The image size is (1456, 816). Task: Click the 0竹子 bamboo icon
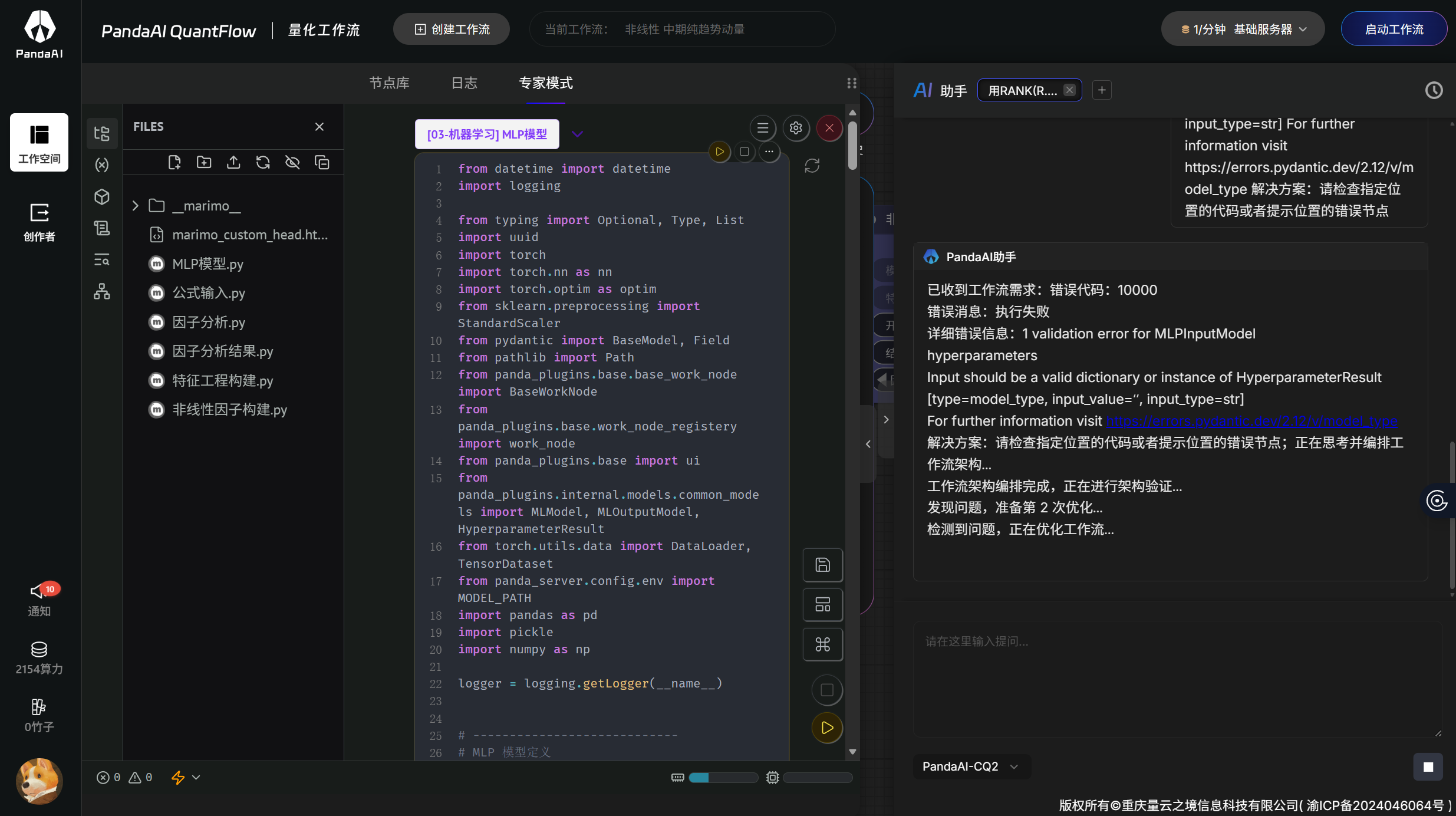point(39,715)
